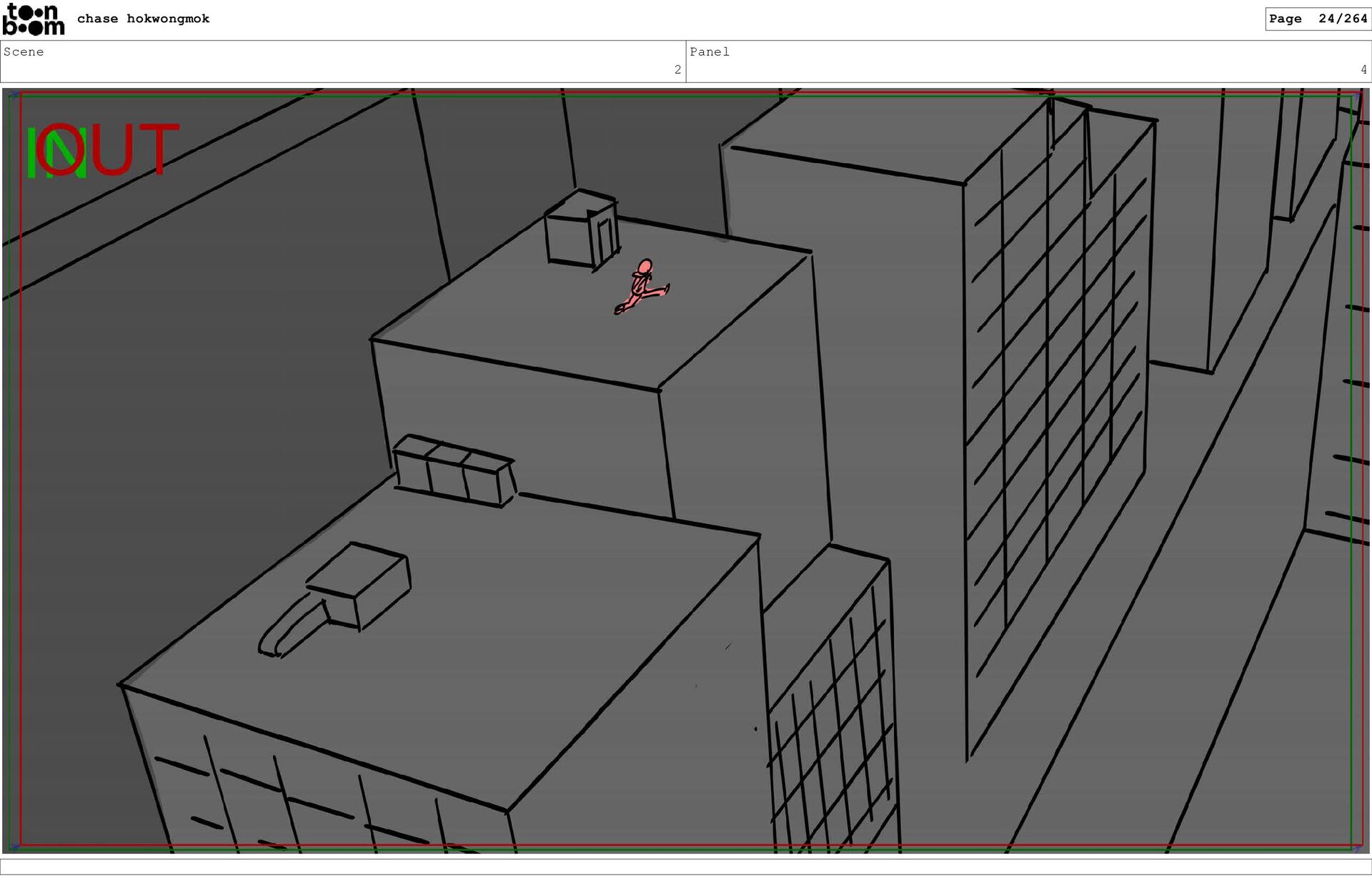Click the Panel header label
The image size is (1372, 888).
[x=709, y=52]
